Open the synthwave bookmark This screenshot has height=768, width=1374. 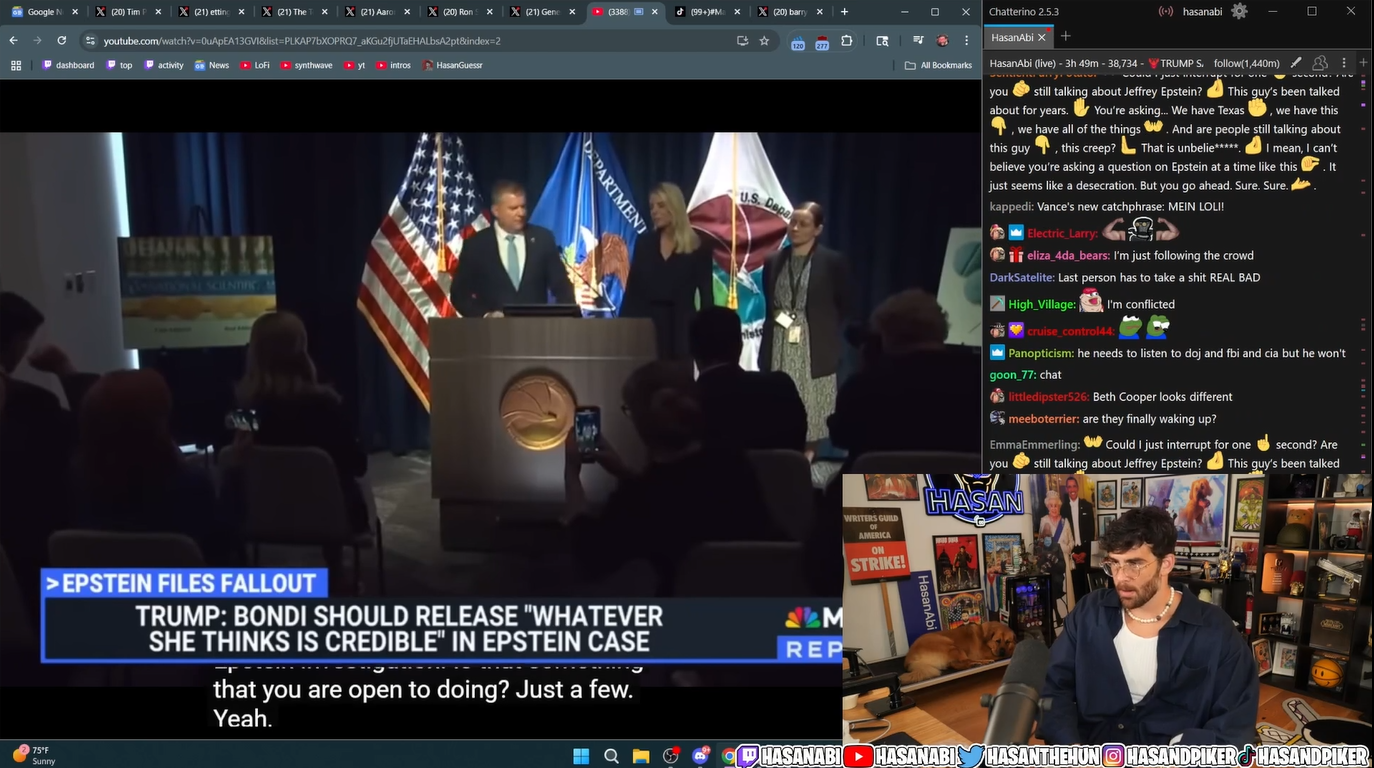[306, 65]
